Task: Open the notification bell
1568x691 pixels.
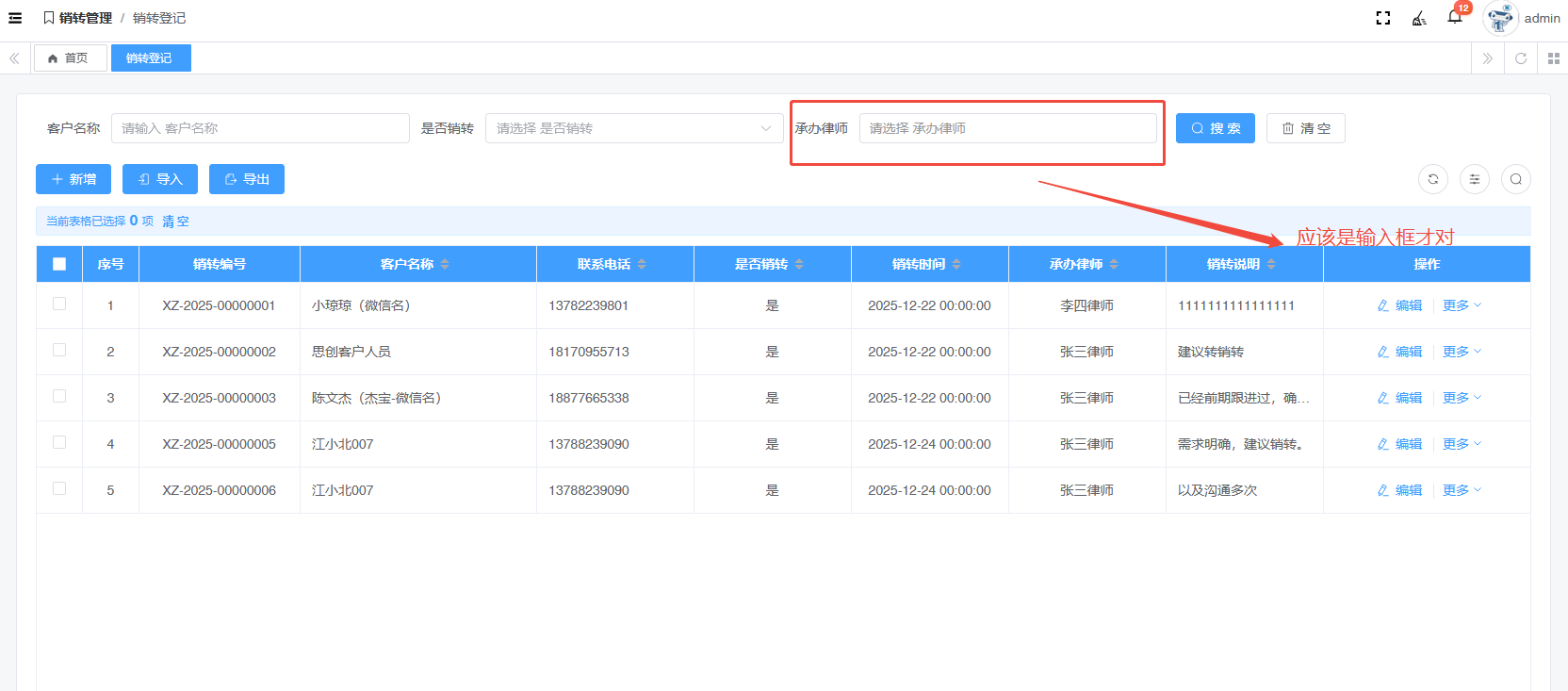Action: pos(1455,17)
